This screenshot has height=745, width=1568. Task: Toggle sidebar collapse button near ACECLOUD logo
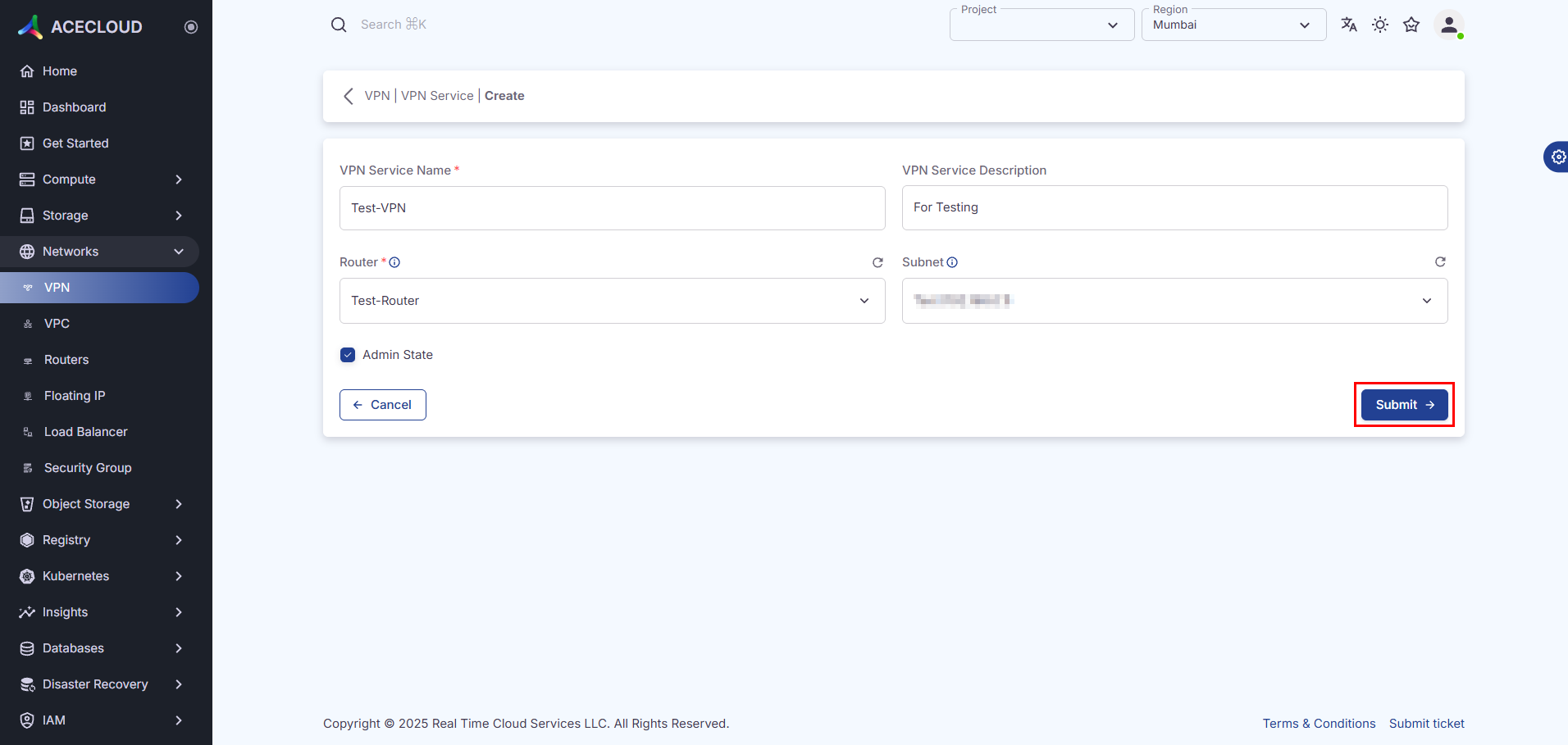point(191,27)
